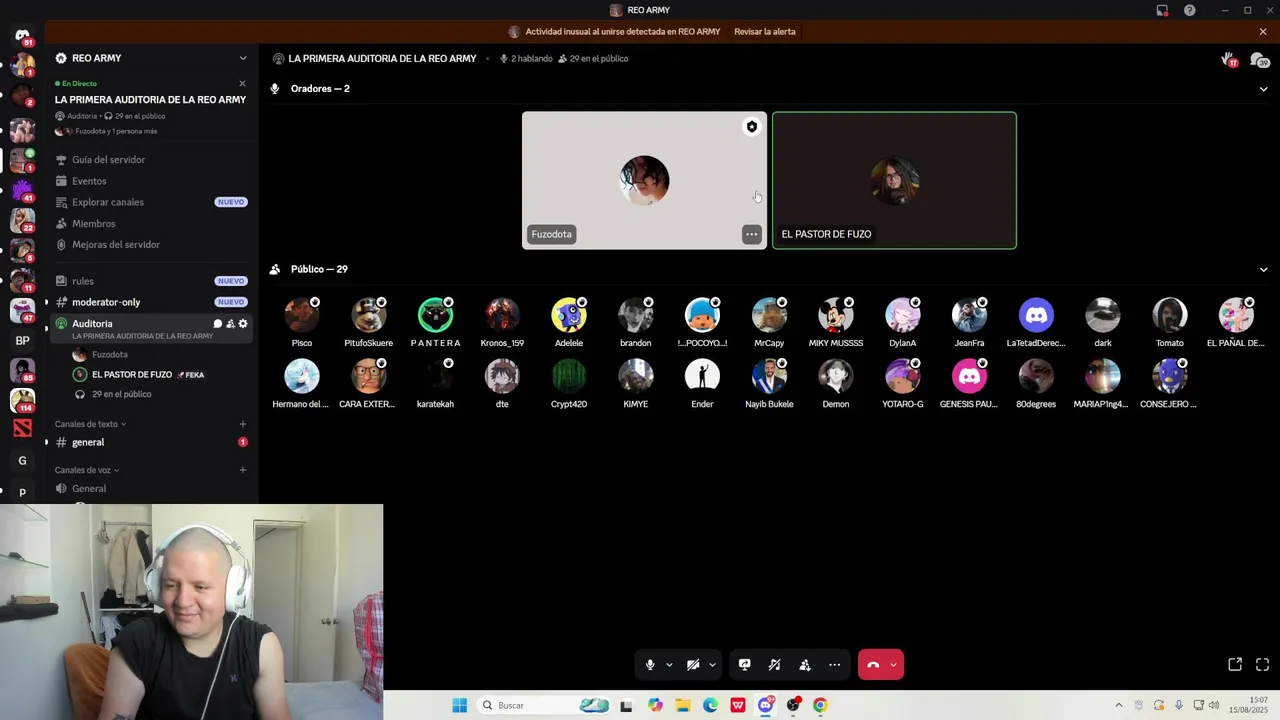
Task: Open Chrome from the taskbar
Action: click(820, 705)
